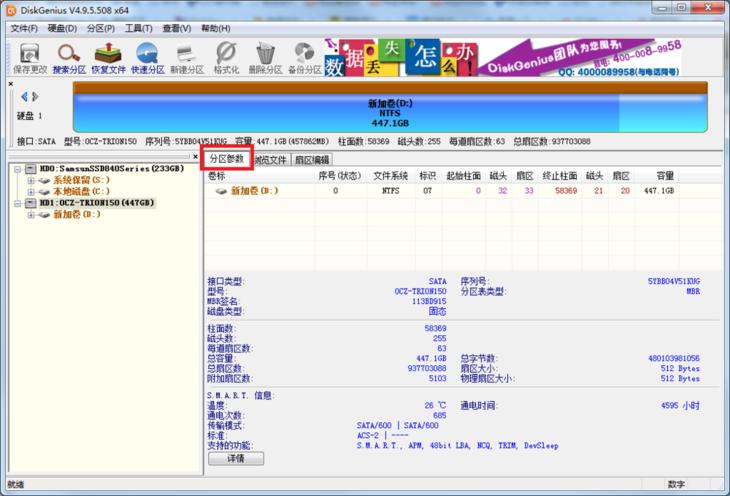The image size is (730, 496).
Task: Click the 就绪 status bar text
Action: [x=16, y=485]
